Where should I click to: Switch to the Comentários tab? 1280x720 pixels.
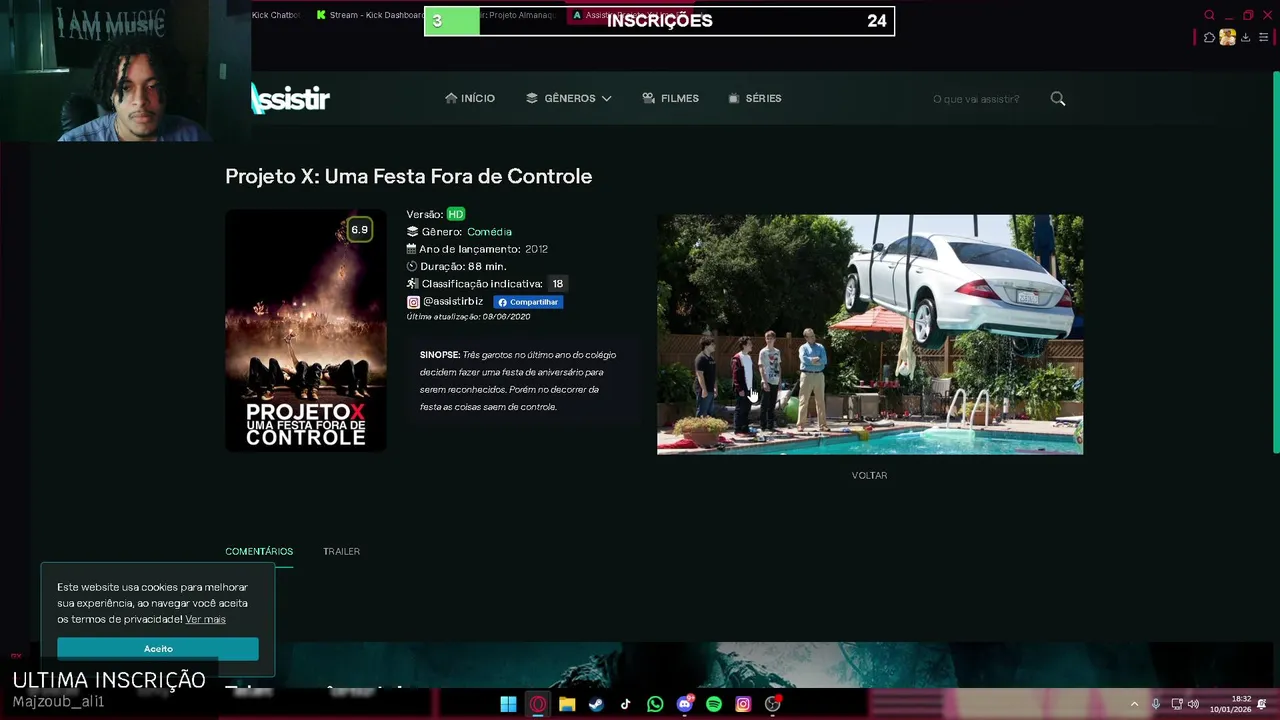point(259,551)
